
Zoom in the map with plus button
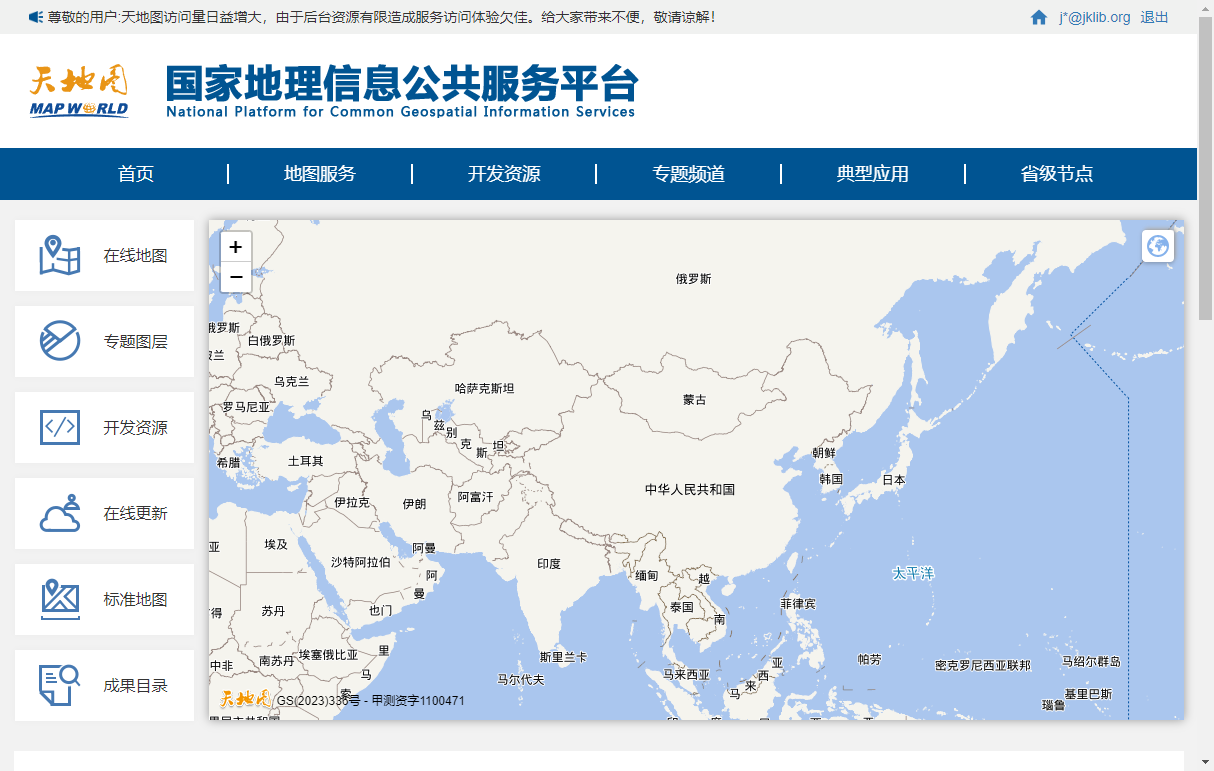[x=236, y=247]
